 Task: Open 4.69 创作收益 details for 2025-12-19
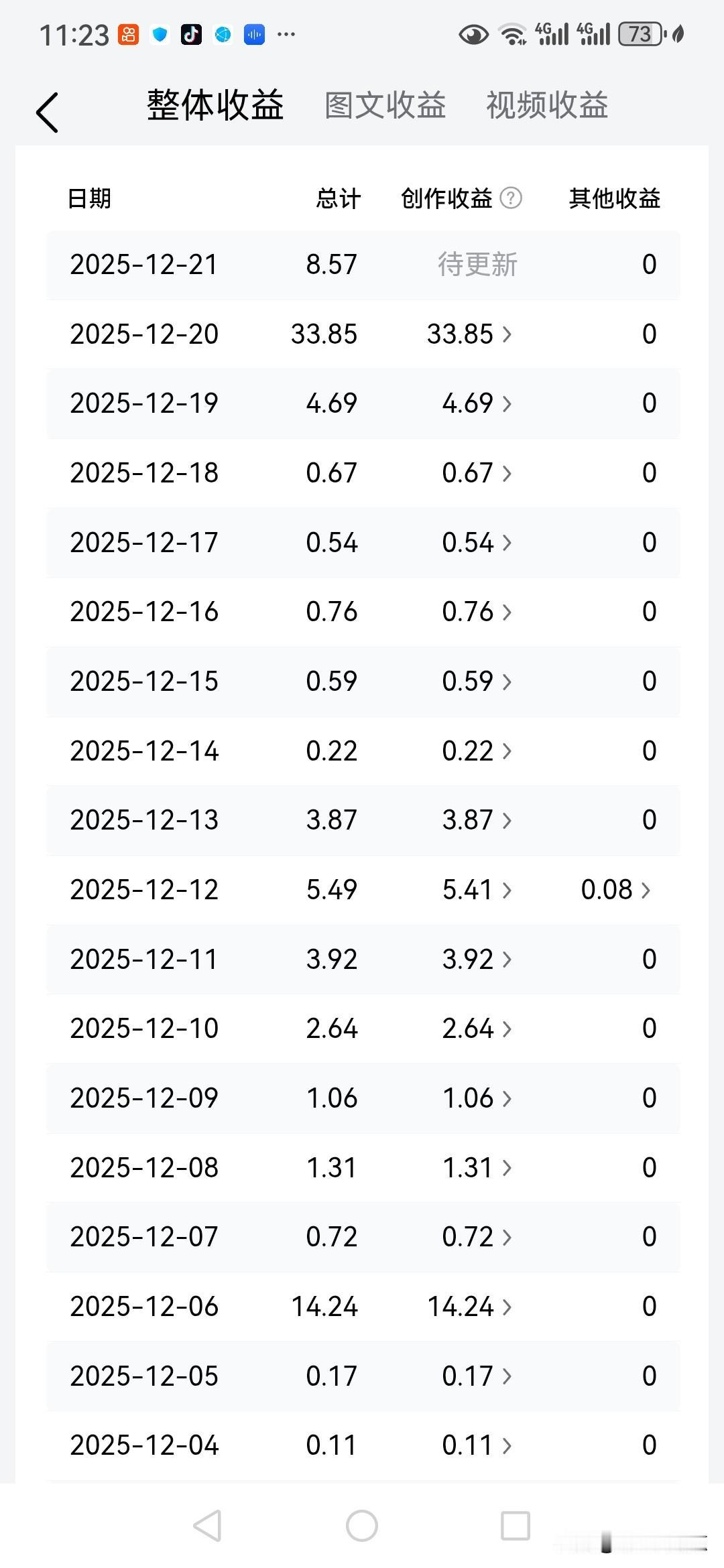point(477,403)
